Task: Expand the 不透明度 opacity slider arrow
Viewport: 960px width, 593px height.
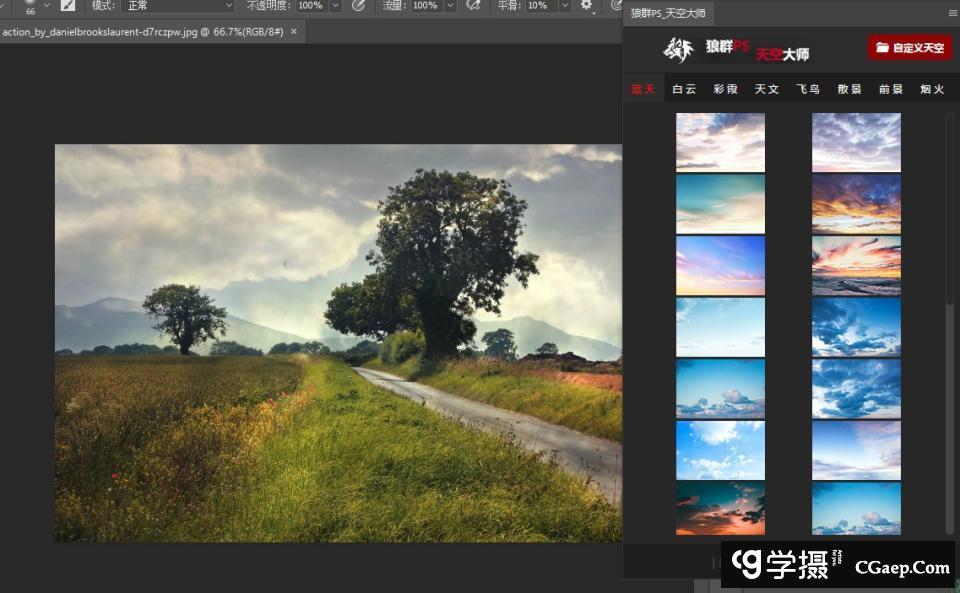Action: [335, 6]
